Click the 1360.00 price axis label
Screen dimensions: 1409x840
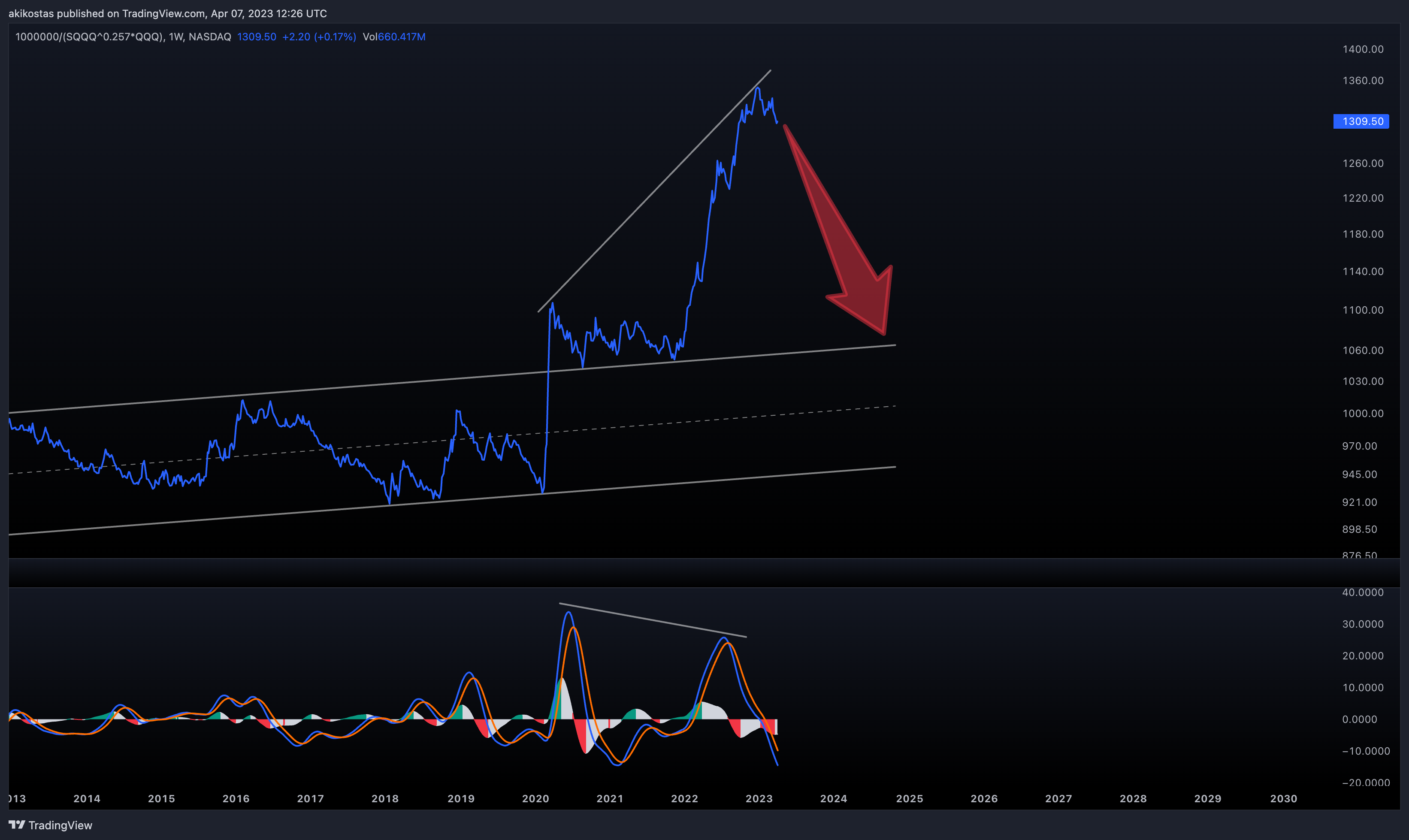1363,80
